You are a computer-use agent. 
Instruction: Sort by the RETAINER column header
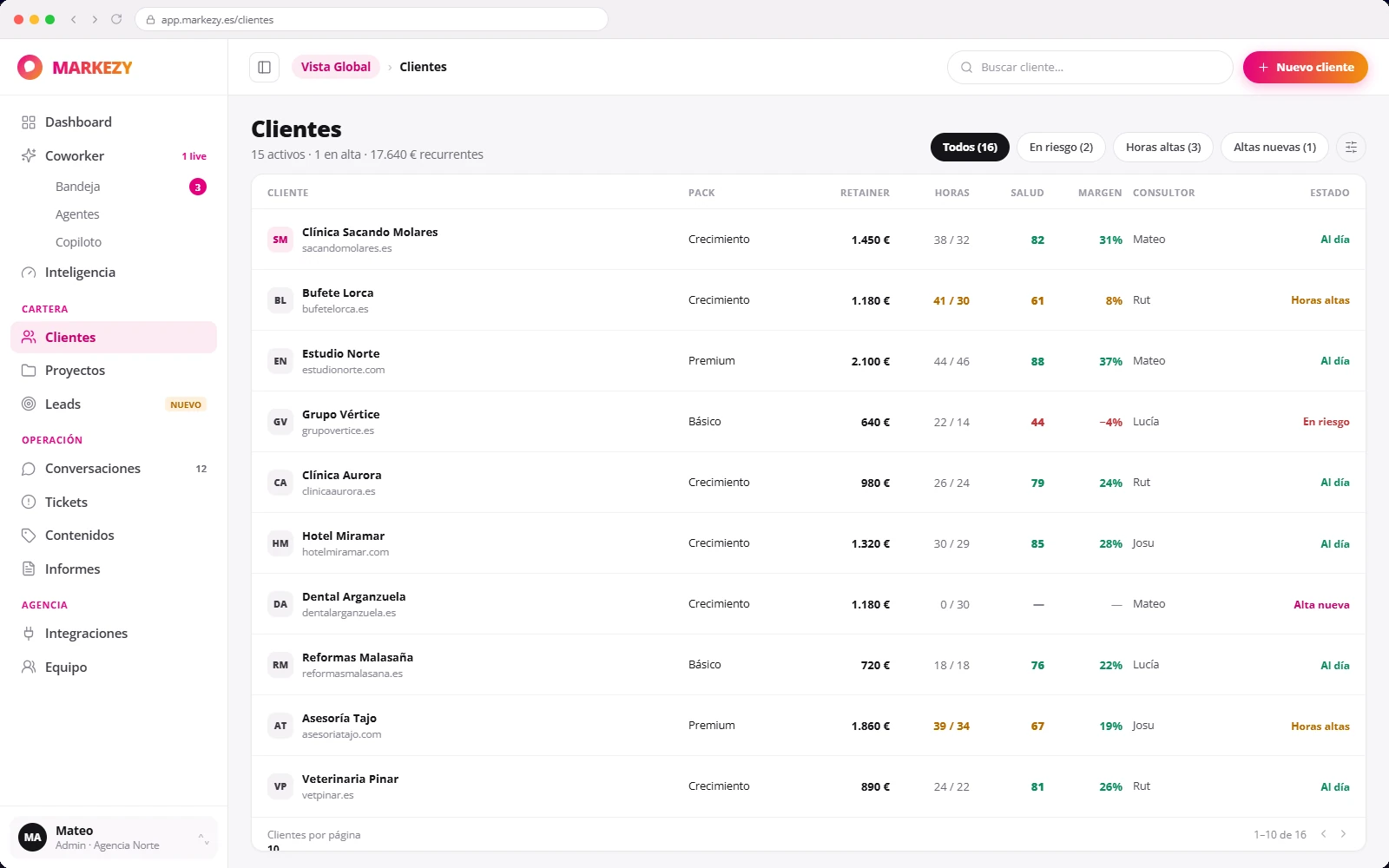(x=865, y=193)
